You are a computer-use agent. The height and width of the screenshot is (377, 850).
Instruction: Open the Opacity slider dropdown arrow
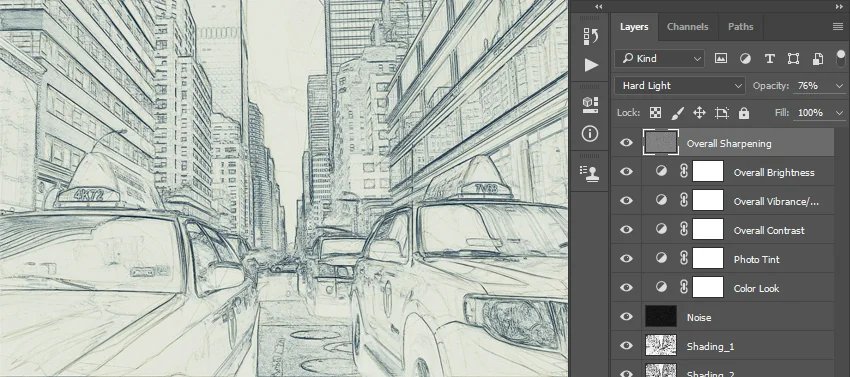pos(840,86)
